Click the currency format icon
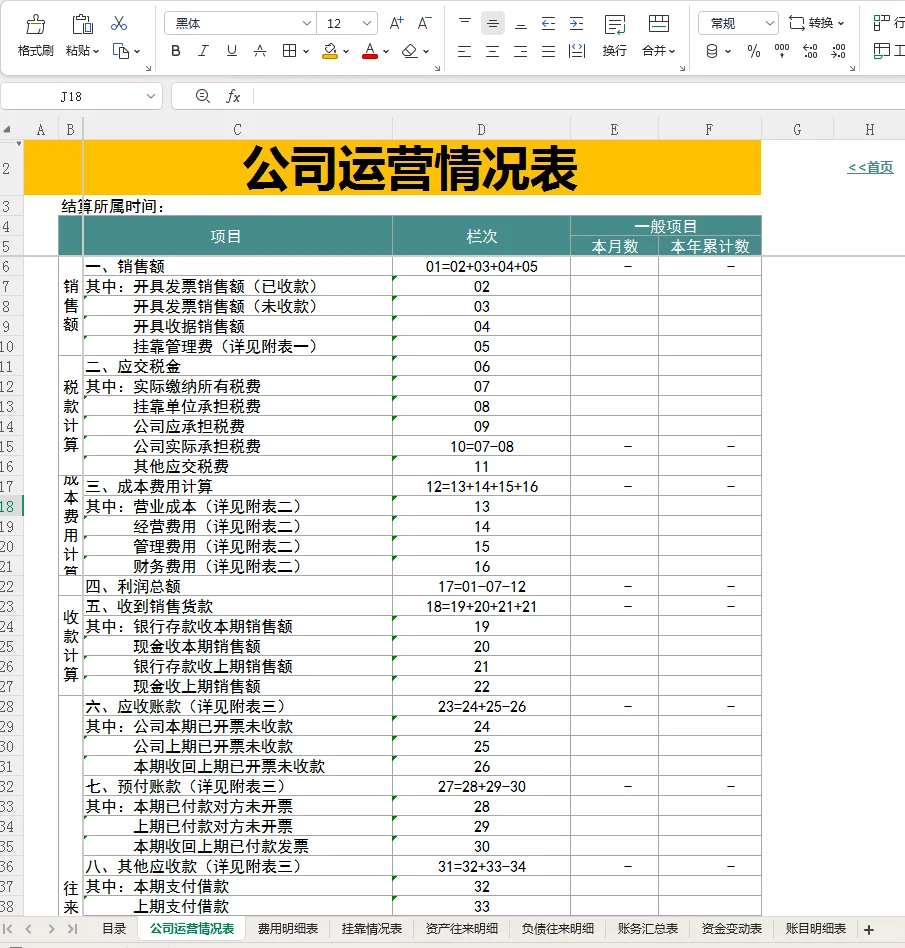This screenshot has width=905, height=948. 713,51
